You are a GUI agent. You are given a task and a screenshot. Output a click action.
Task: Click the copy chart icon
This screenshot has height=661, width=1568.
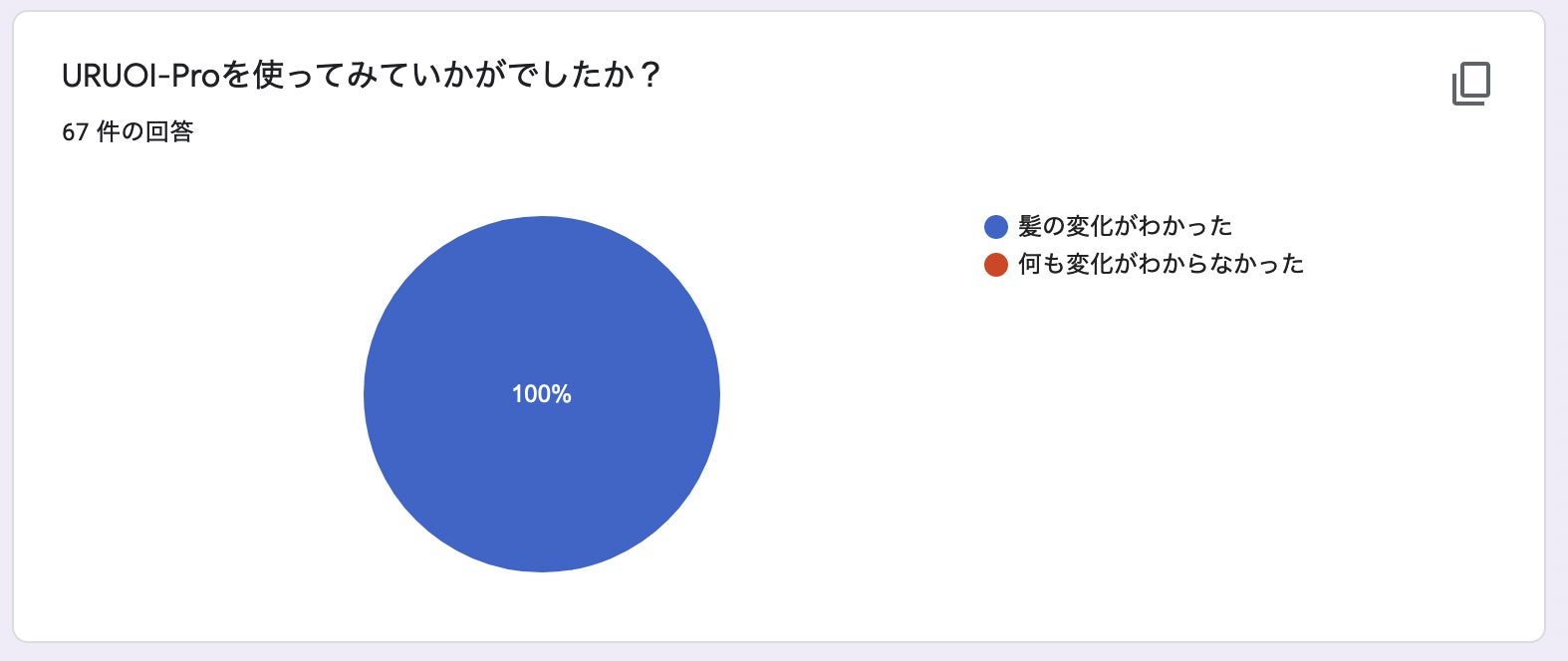pyautogui.click(x=1470, y=84)
